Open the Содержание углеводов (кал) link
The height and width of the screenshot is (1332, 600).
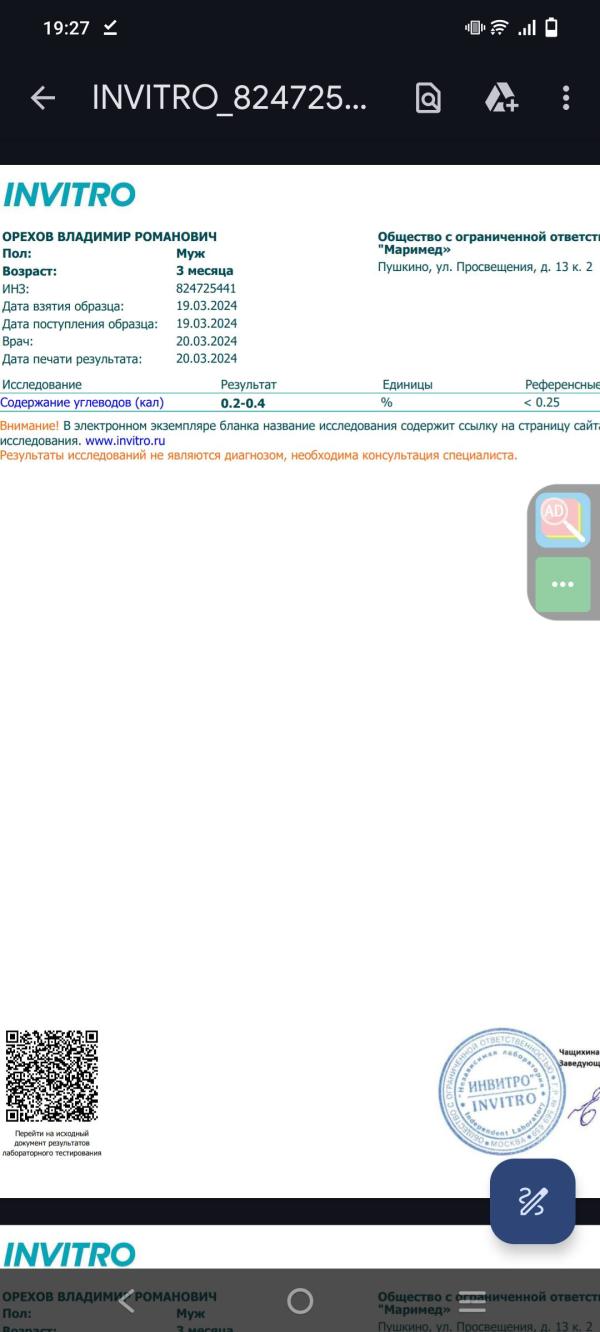(82, 402)
